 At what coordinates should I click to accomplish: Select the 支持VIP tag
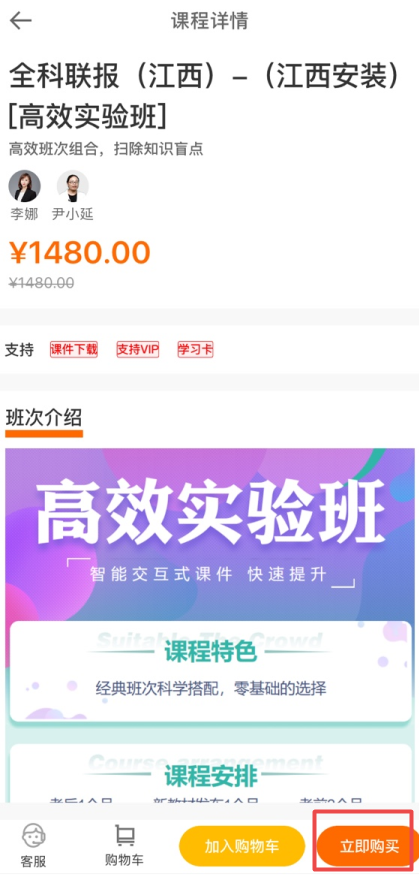pos(138,349)
